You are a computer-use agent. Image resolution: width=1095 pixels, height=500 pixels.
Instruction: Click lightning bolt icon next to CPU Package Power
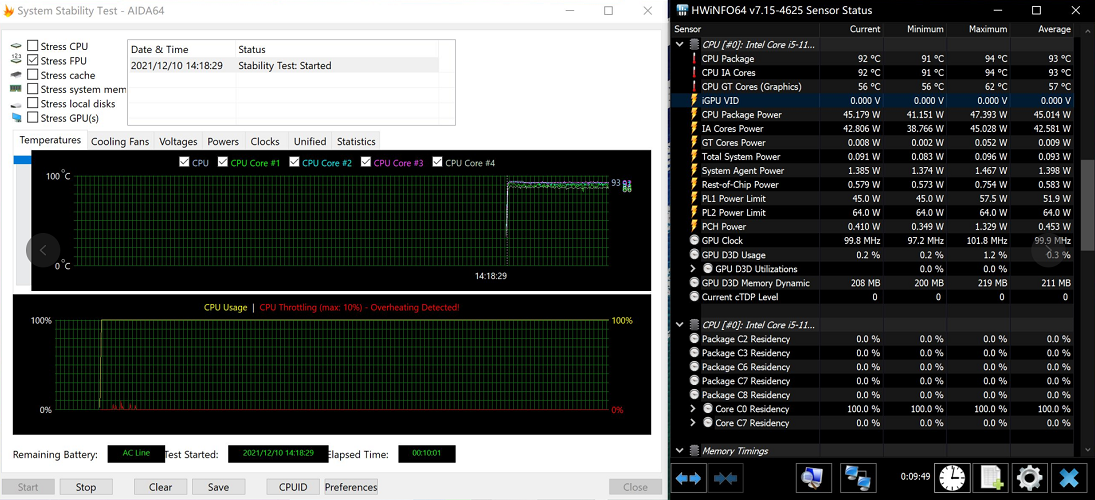click(694, 115)
